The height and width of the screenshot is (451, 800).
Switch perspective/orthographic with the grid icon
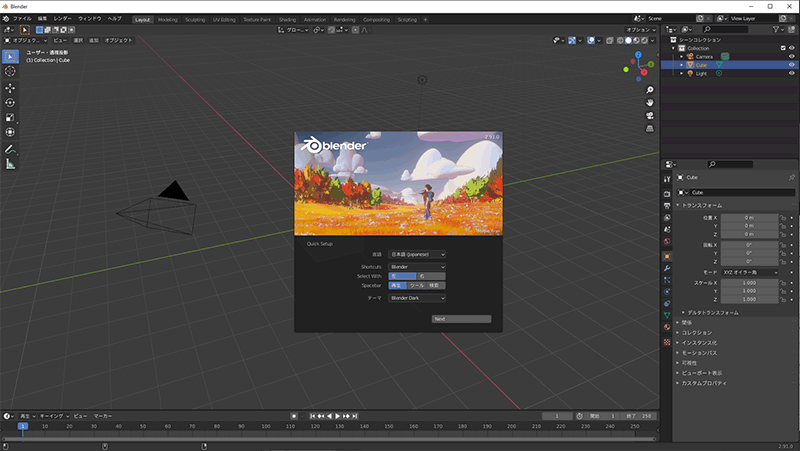650,129
